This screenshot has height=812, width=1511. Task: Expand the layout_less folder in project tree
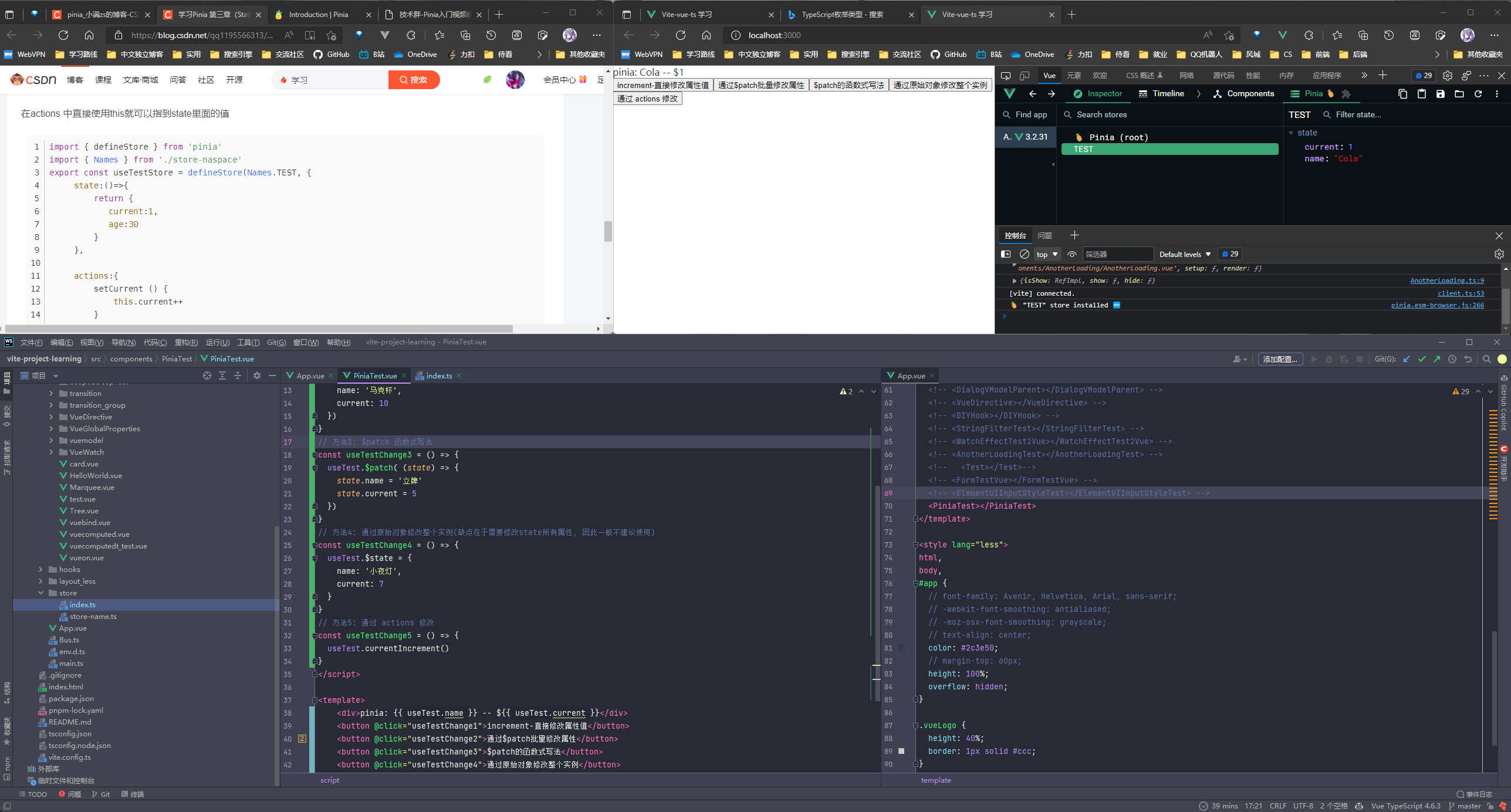40,581
